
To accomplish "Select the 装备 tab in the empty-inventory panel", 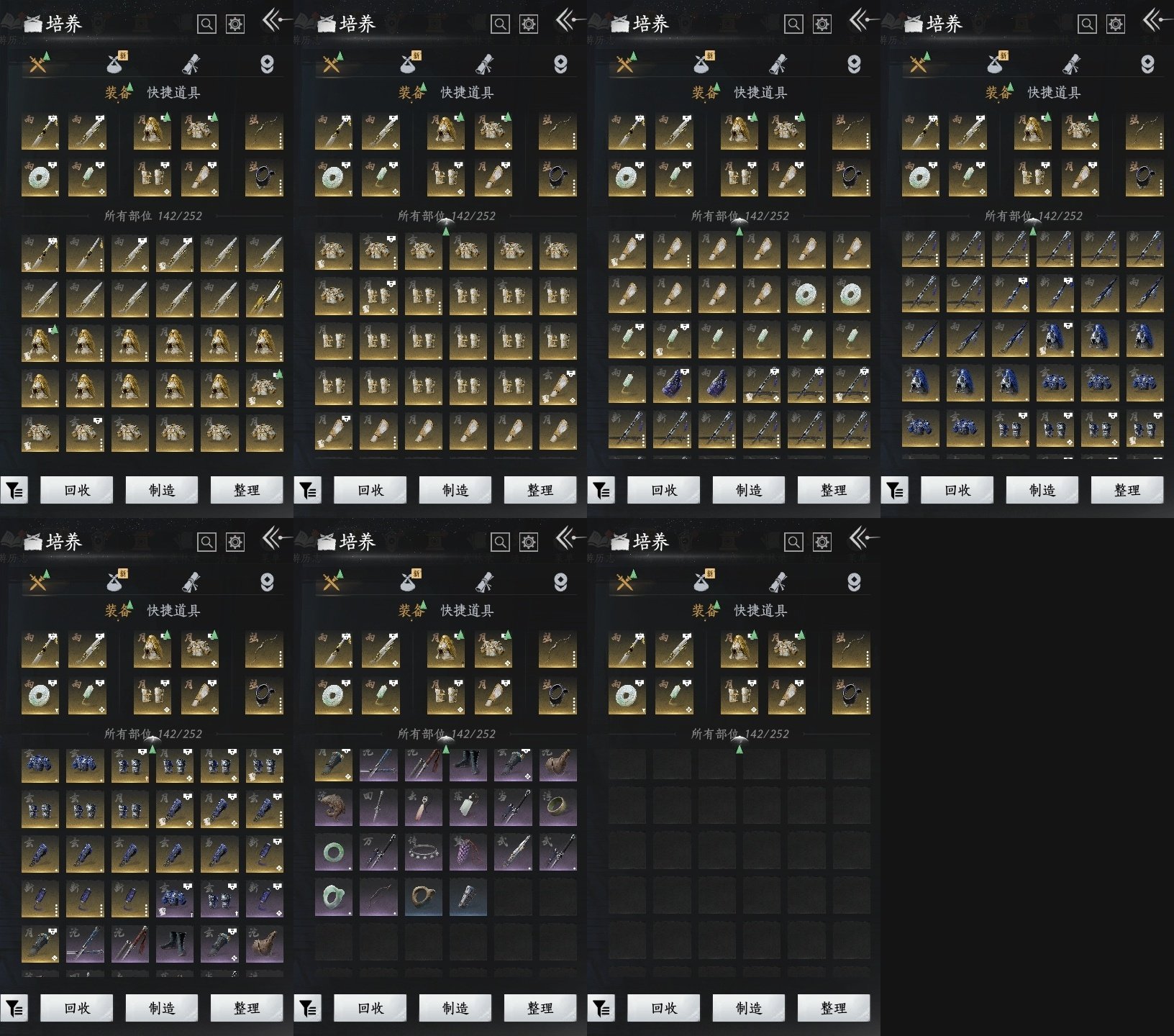I will [x=704, y=611].
